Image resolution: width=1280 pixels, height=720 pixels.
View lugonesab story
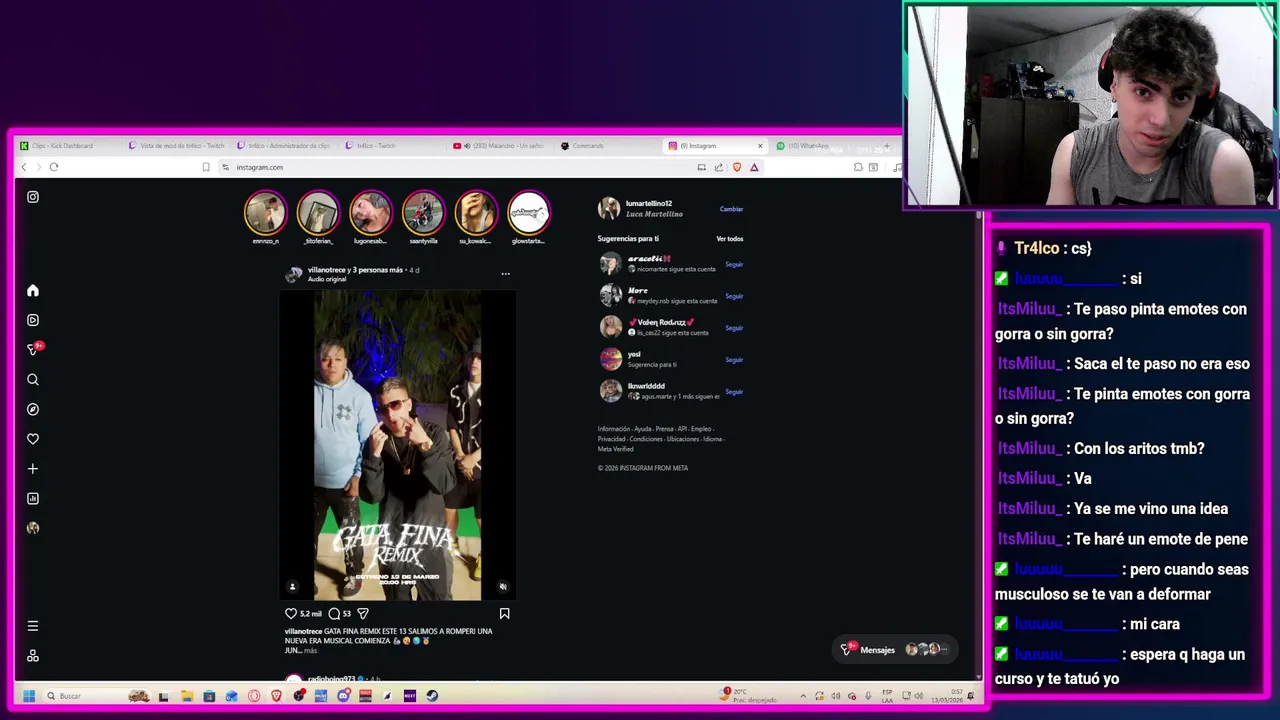(370, 213)
